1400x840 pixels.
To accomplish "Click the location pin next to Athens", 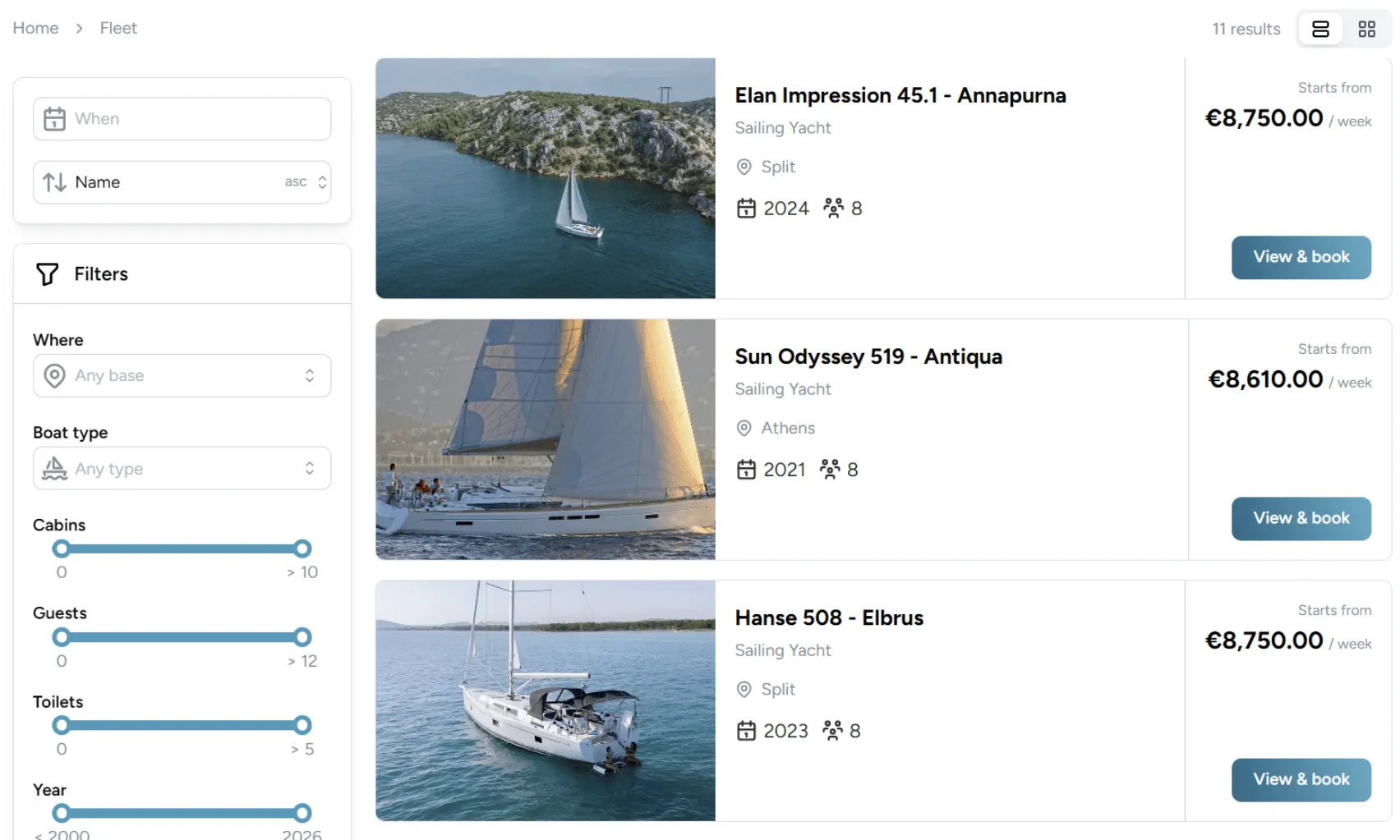I will tap(744, 428).
